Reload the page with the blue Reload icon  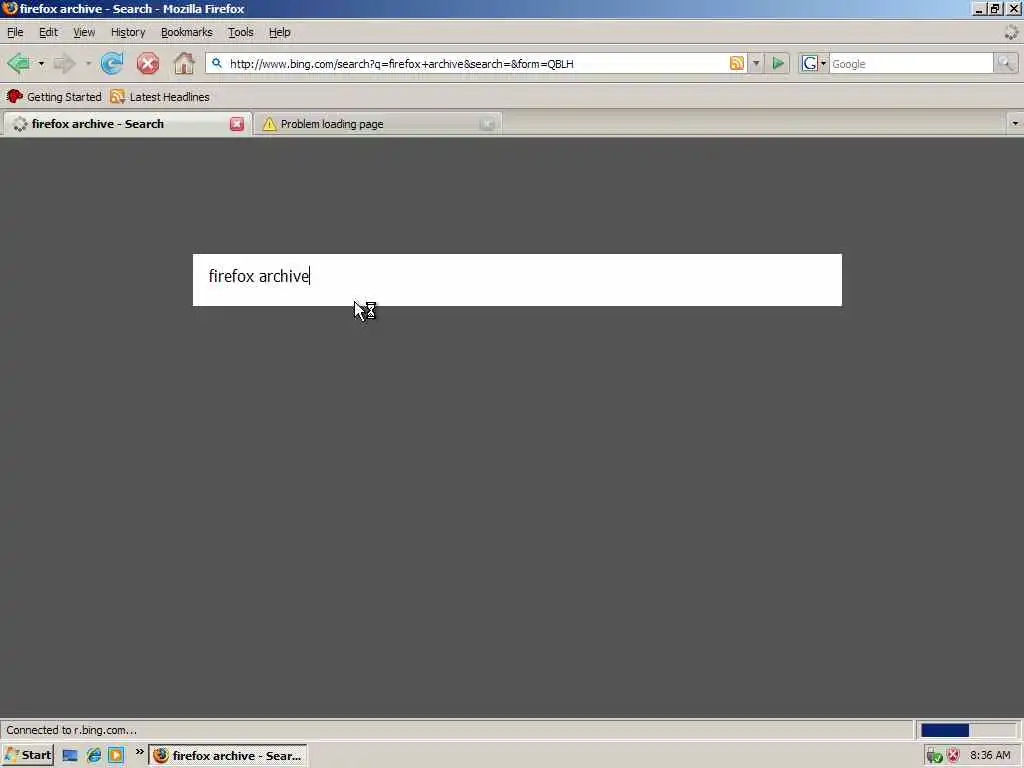coord(112,63)
